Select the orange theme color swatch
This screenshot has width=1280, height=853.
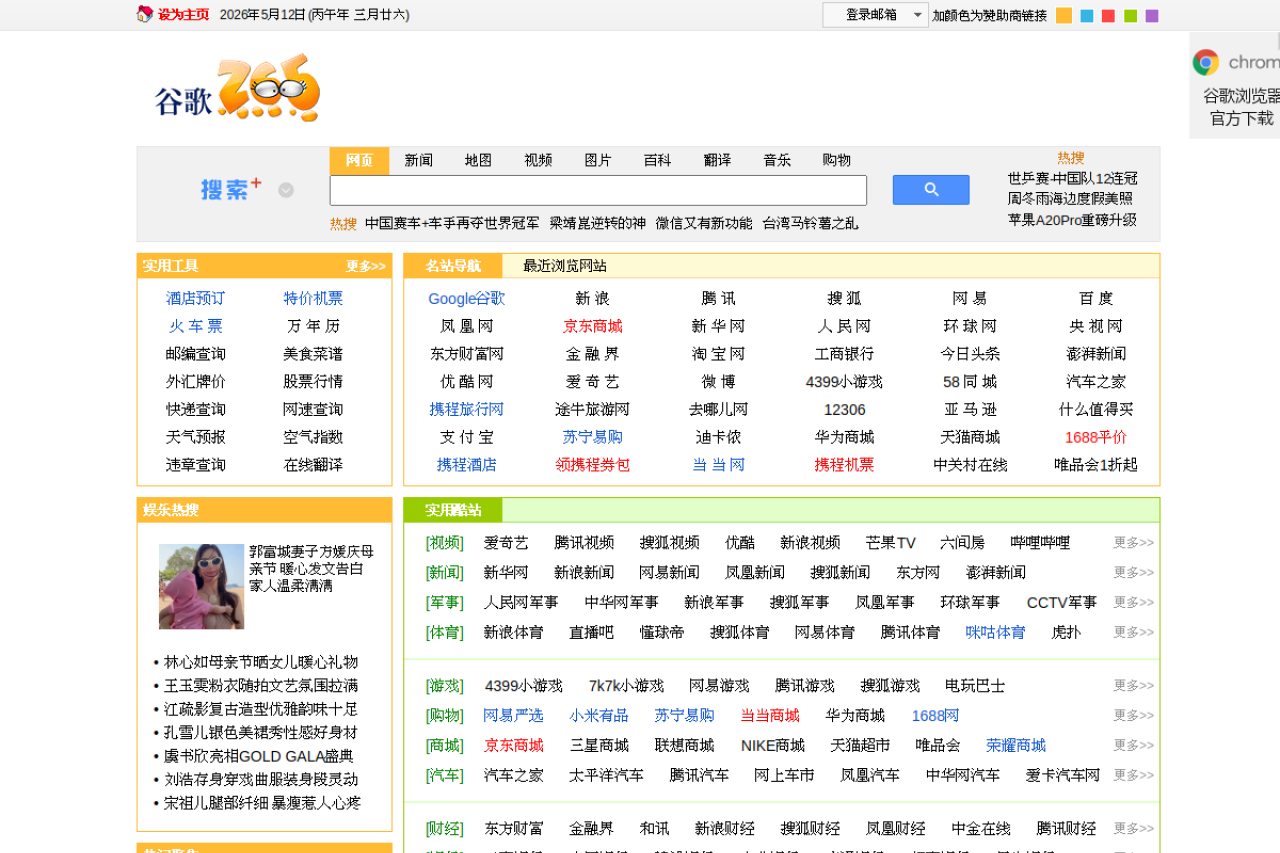coord(1064,15)
